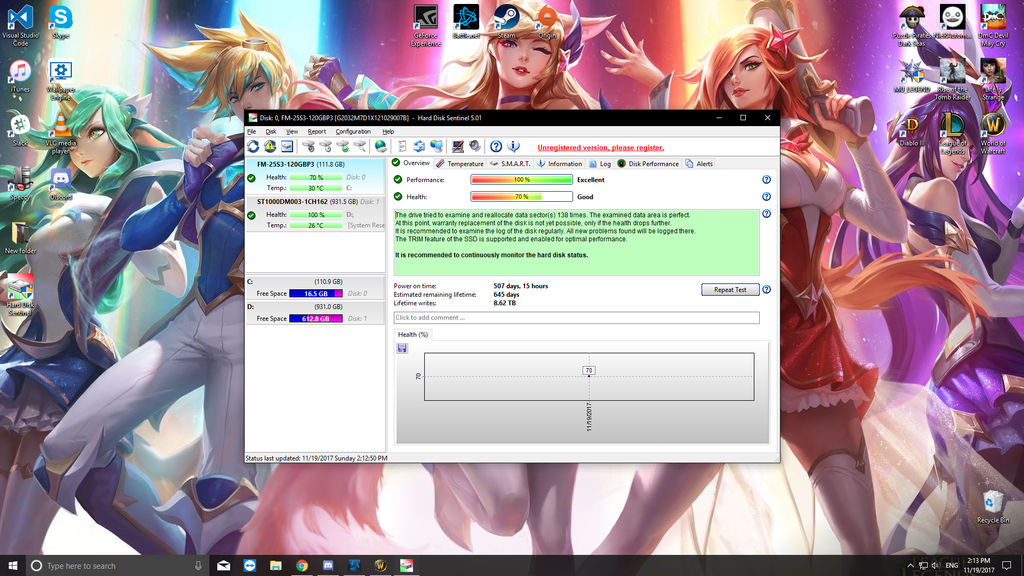The image size is (1024, 576).
Task: Click the save icon above the health graph
Action: (402, 348)
